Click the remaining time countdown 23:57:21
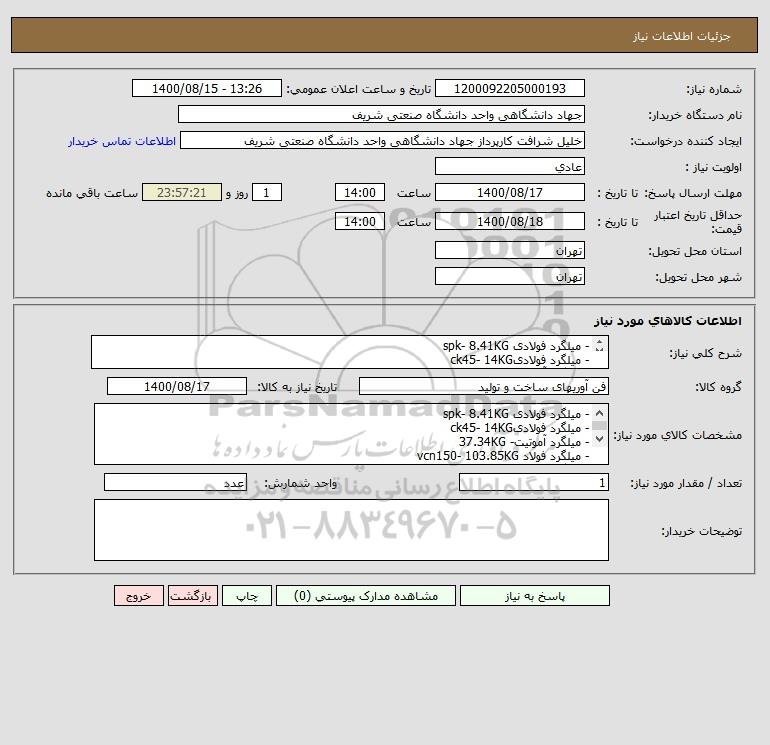This screenshot has width=770, height=745. coord(182,193)
